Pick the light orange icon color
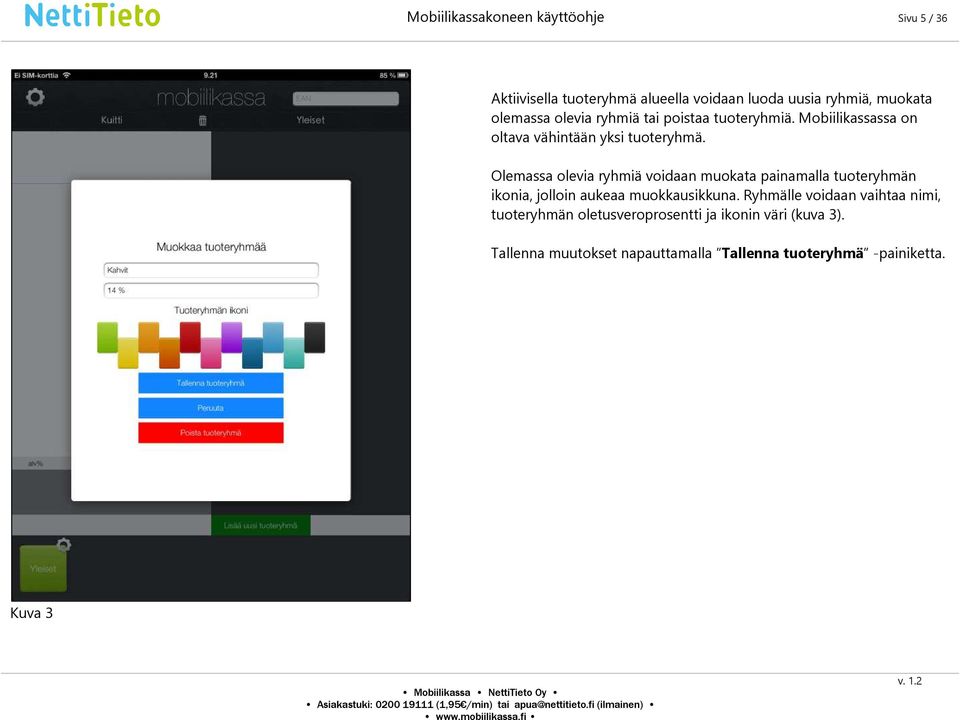This screenshot has width=960, height=720. [x=149, y=337]
